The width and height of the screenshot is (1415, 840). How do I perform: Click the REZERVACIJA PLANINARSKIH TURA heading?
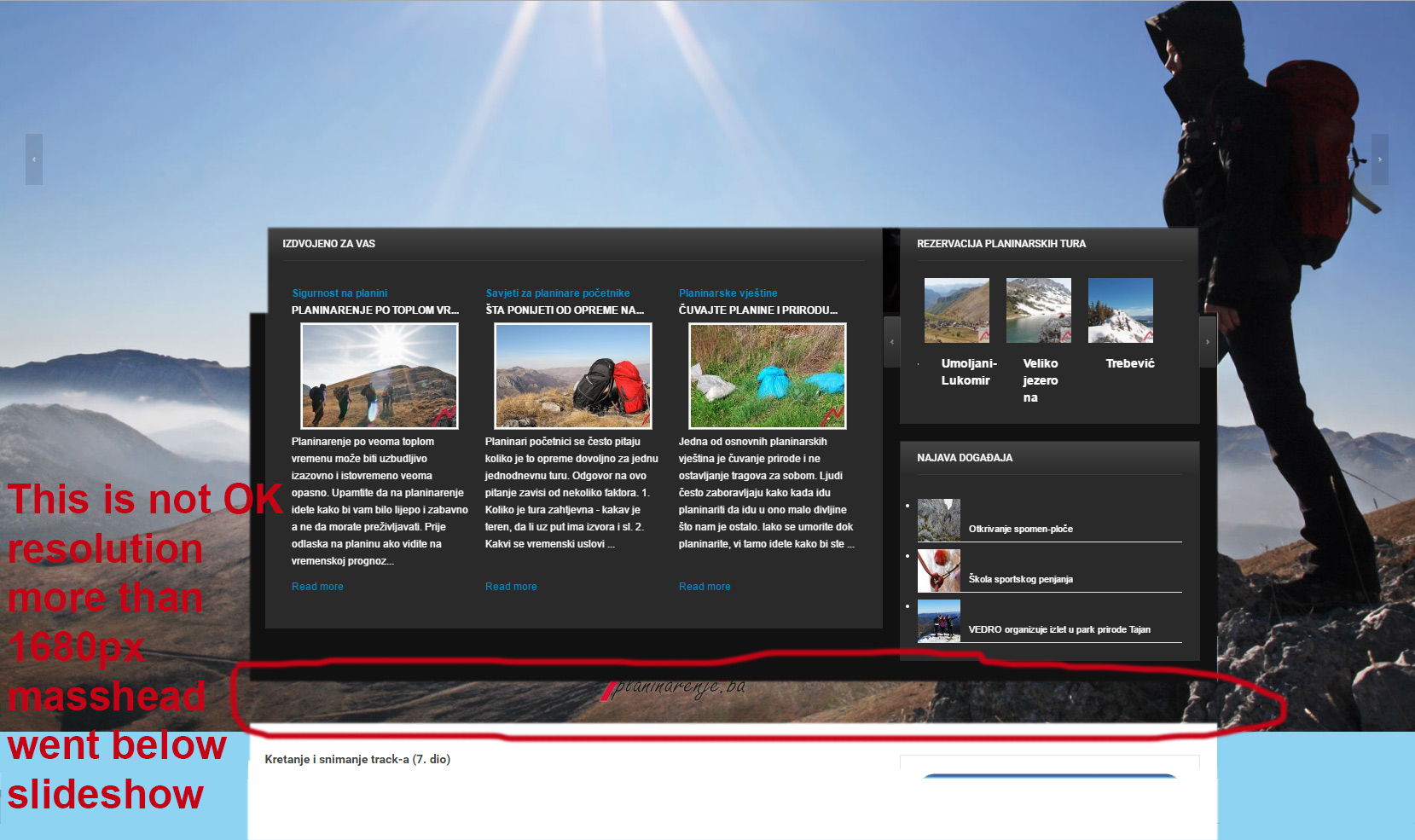[1001, 244]
